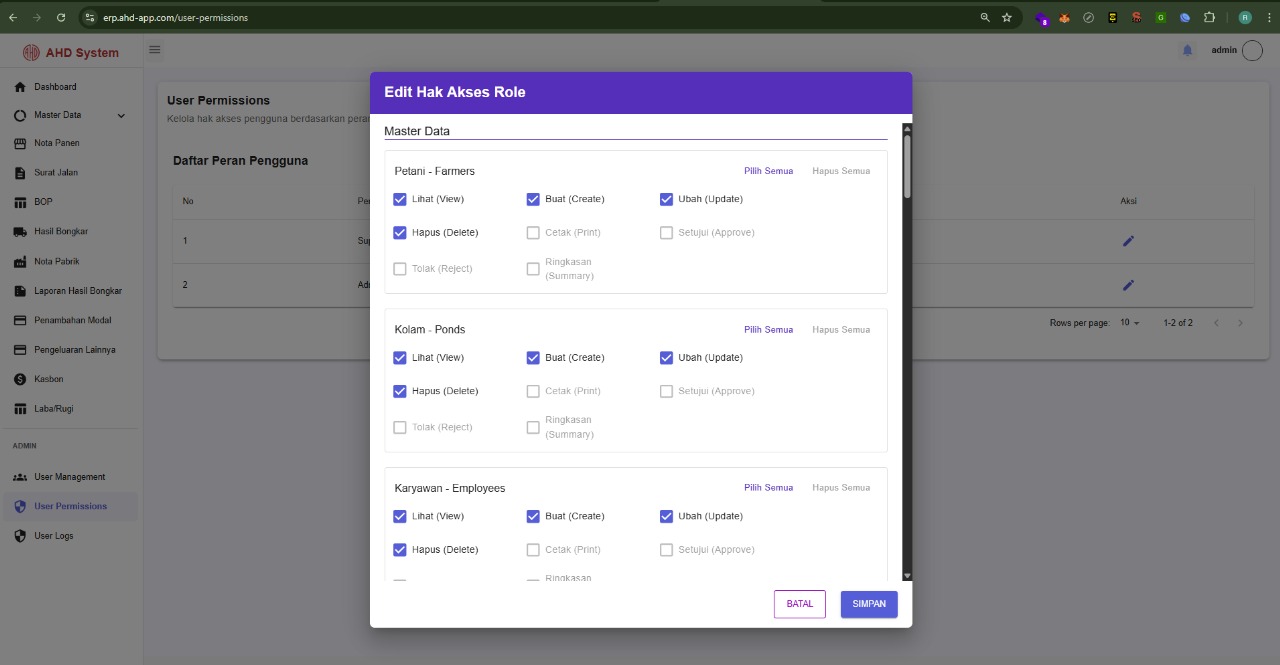Image resolution: width=1280 pixels, height=665 pixels.
Task: Open Nota Panen from the sidebar
Action: [57, 143]
